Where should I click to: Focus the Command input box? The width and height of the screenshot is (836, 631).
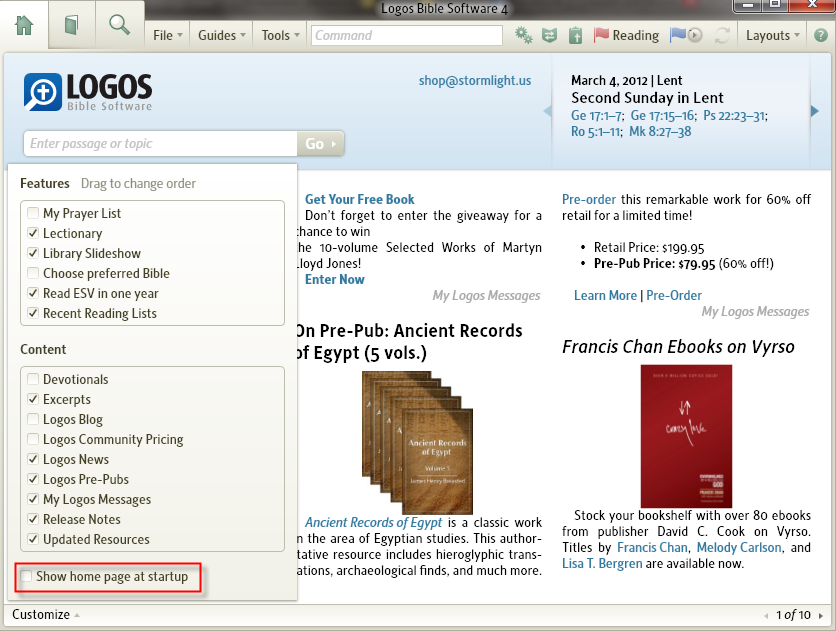click(x=407, y=36)
